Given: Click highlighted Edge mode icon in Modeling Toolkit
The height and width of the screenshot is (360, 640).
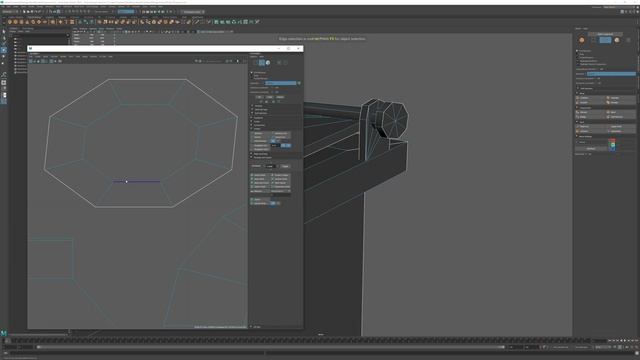Looking at the screenshot, I should pos(605,40).
